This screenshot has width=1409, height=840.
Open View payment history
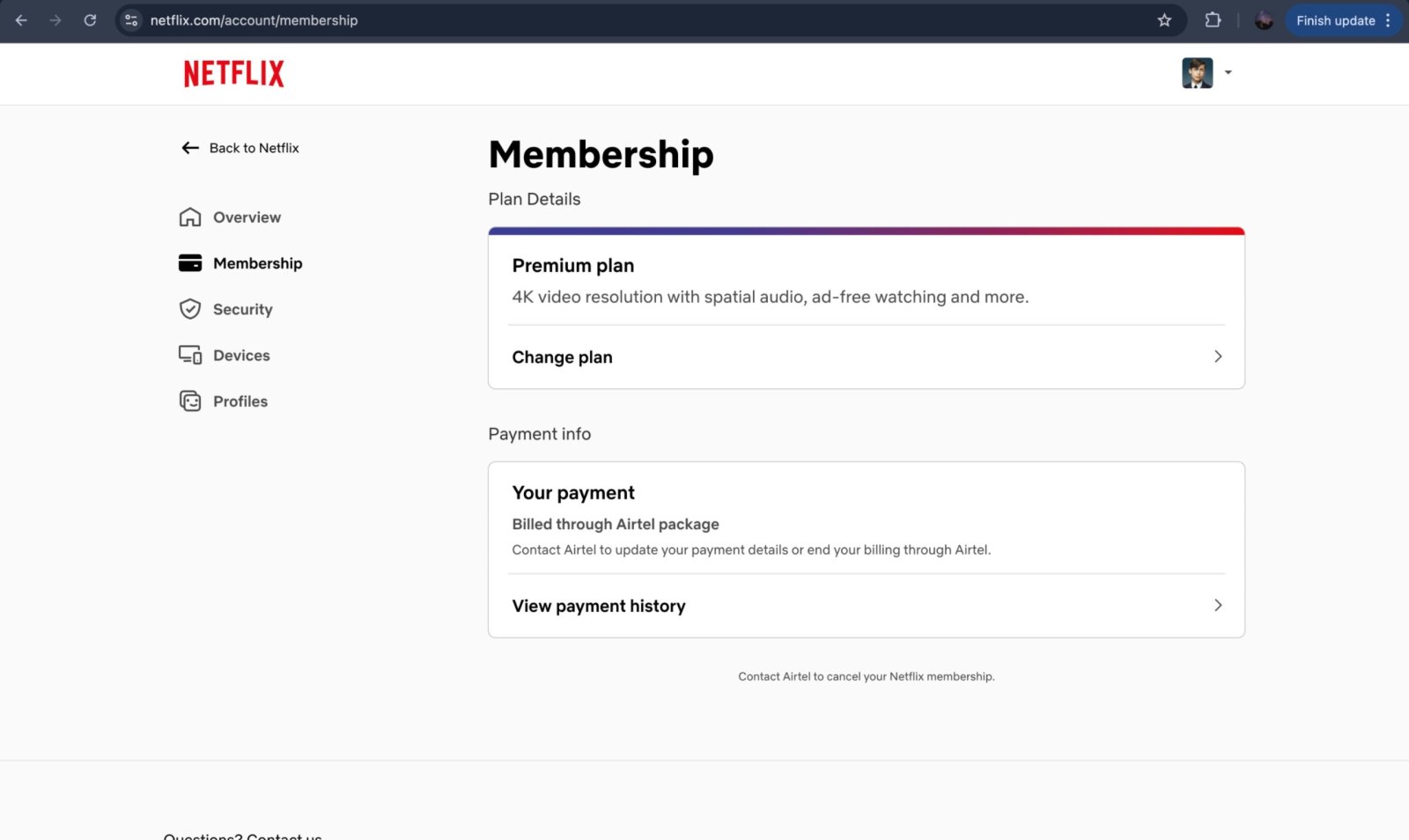[867, 606]
